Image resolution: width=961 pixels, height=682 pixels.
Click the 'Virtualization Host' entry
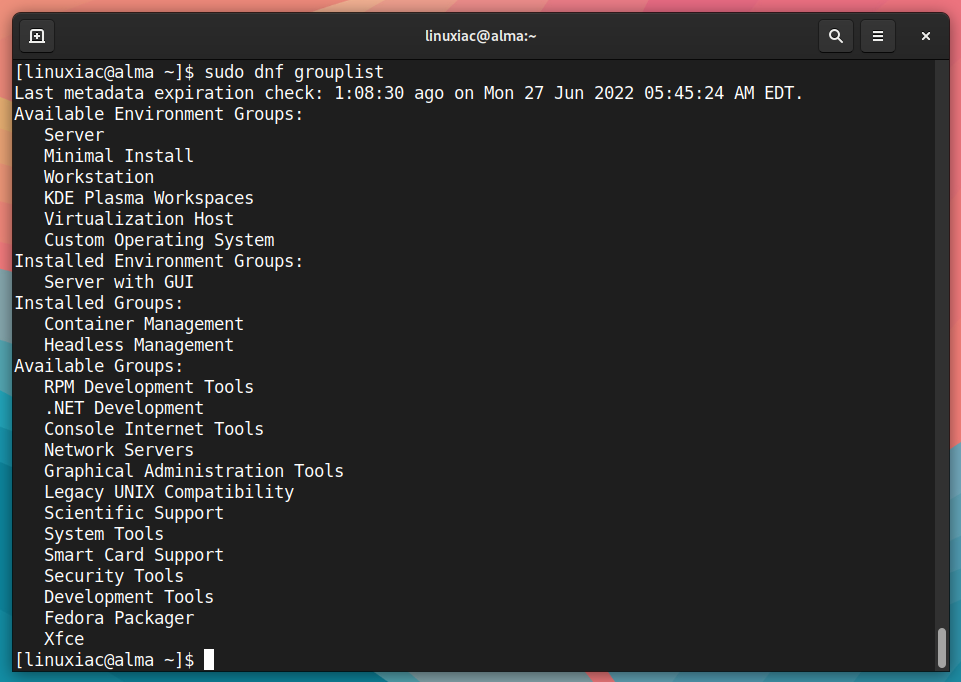(139, 219)
